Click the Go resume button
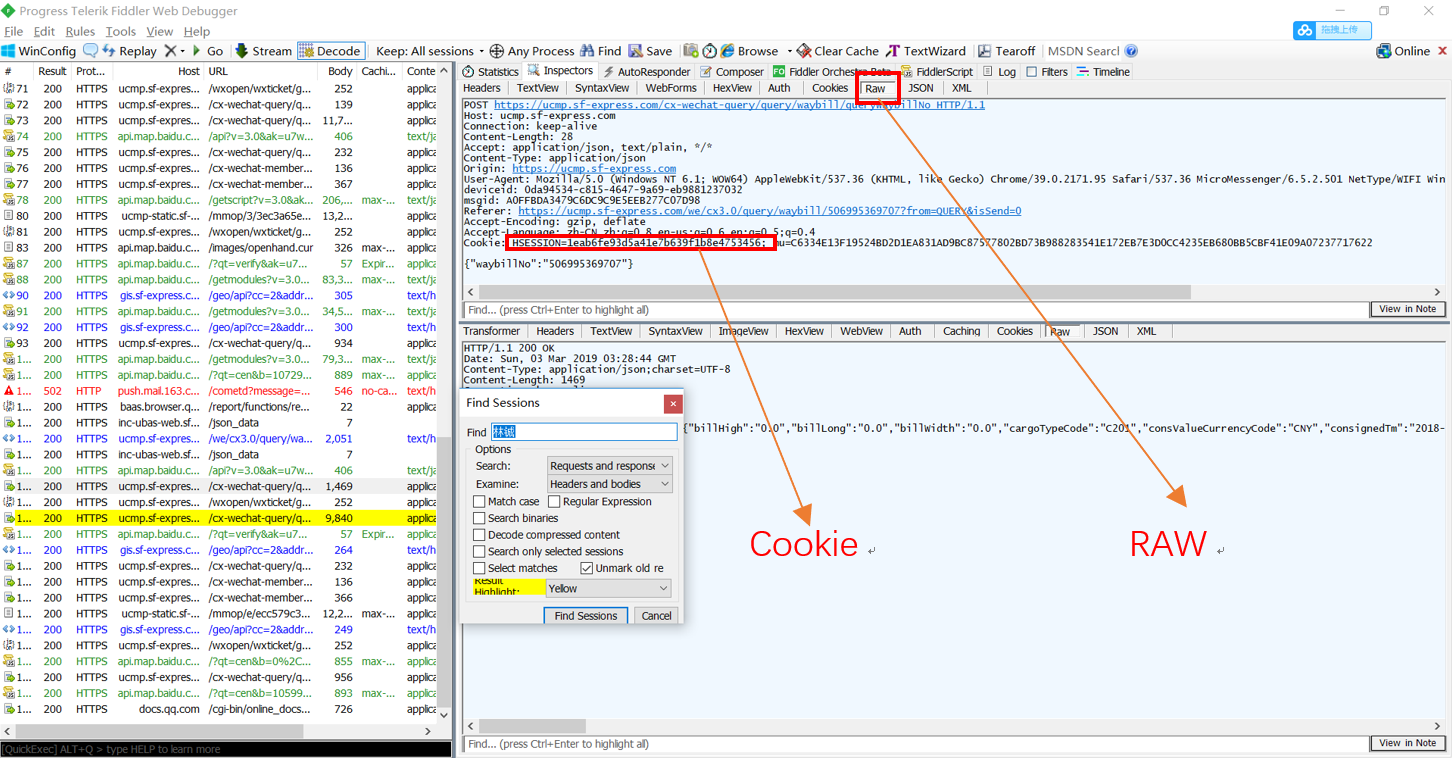Viewport: 1452px width, 758px height. tap(207, 51)
